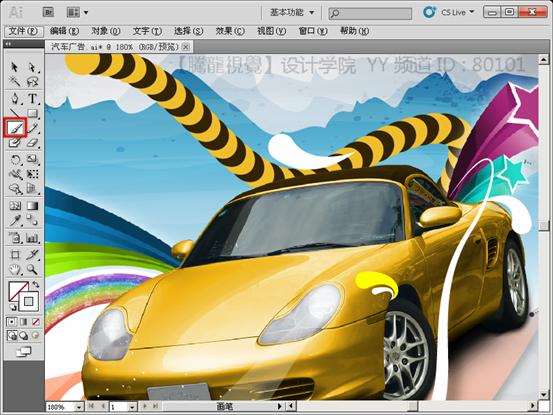Open the 文件 menu
Viewport: 553px width, 415px height.
click(x=23, y=31)
